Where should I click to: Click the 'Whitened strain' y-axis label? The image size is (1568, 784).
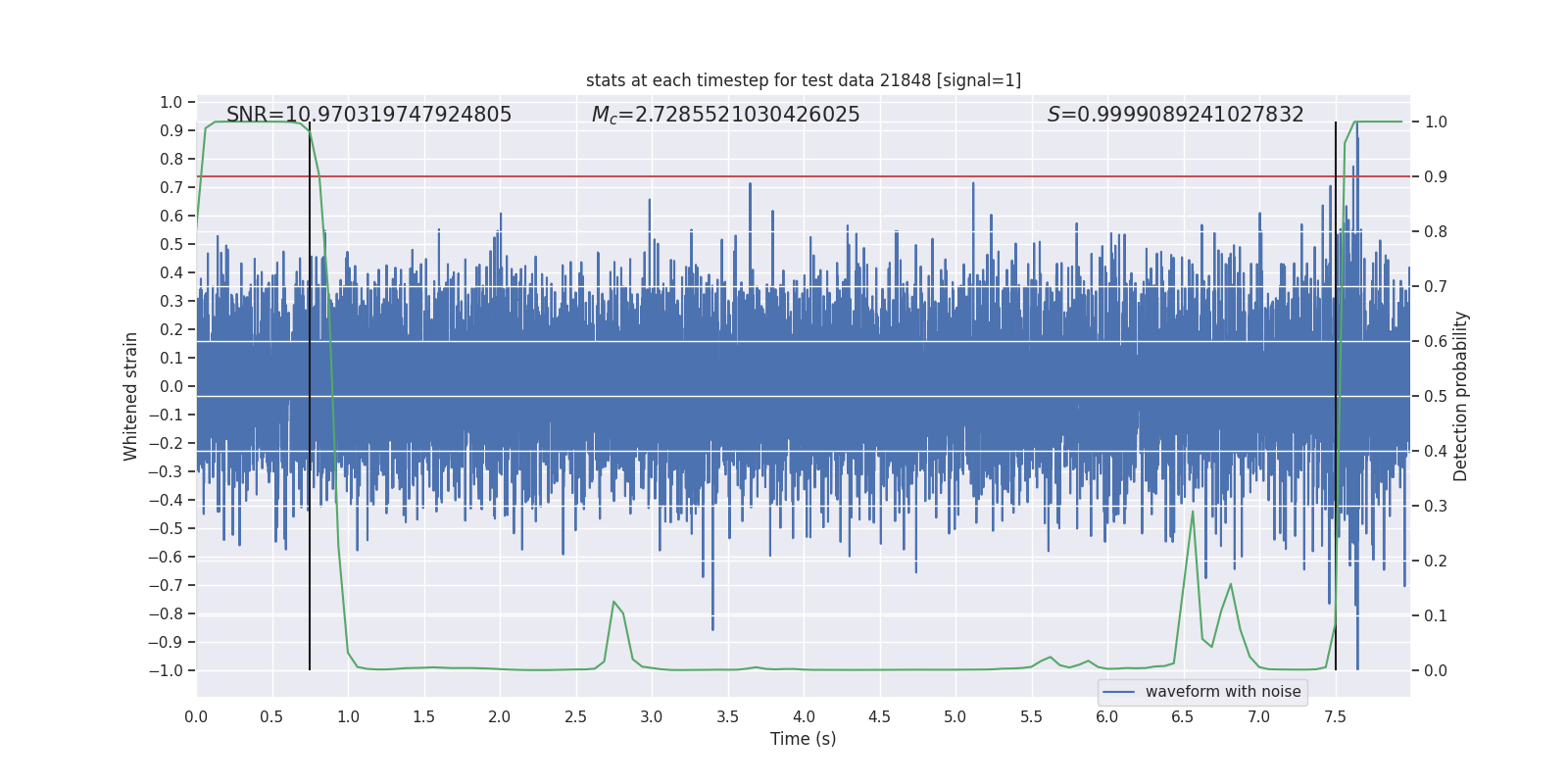pyautogui.click(x=131, y=396)
